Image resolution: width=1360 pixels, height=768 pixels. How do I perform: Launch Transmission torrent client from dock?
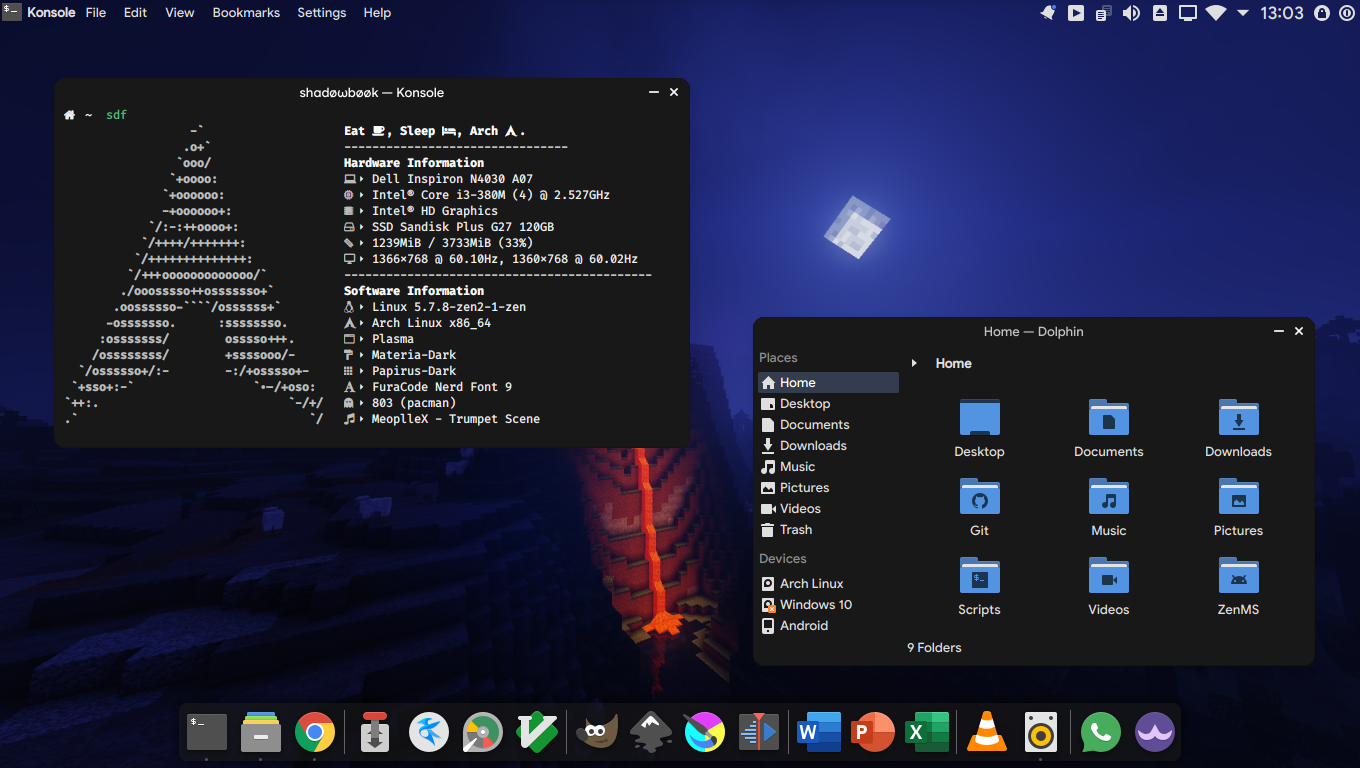[375, 733]
